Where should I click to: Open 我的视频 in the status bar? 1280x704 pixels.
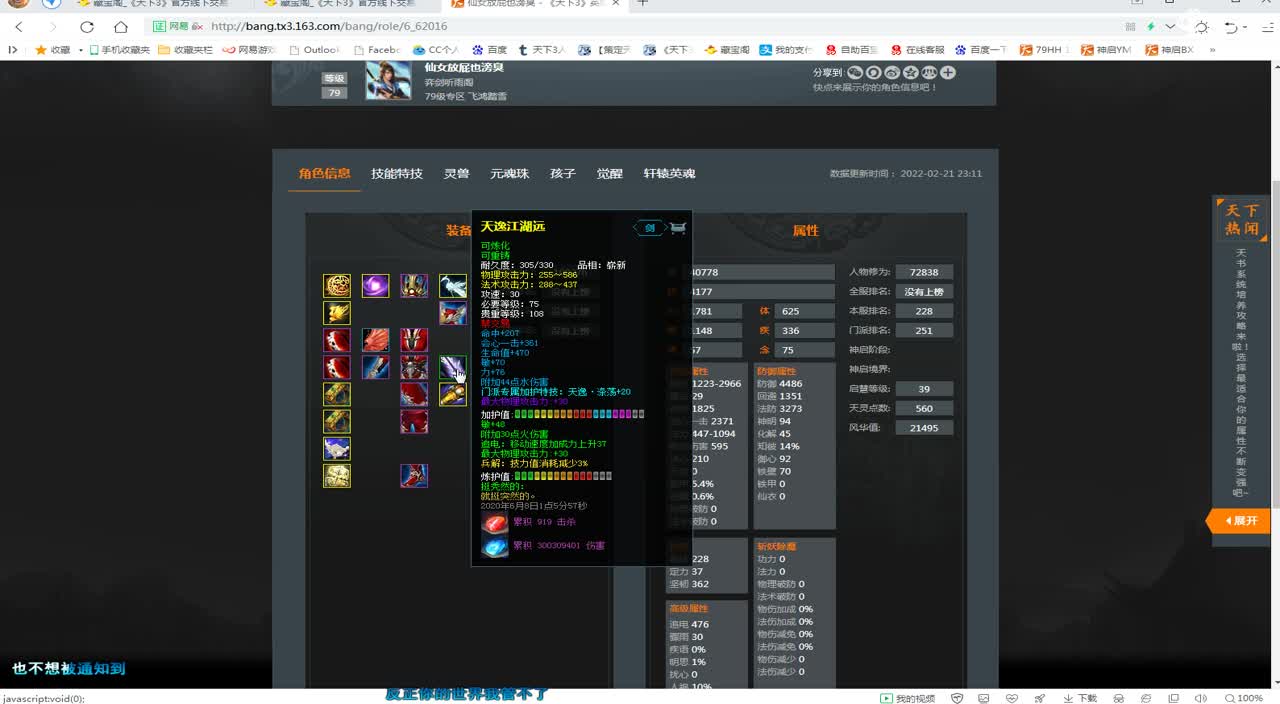point(908,698)
